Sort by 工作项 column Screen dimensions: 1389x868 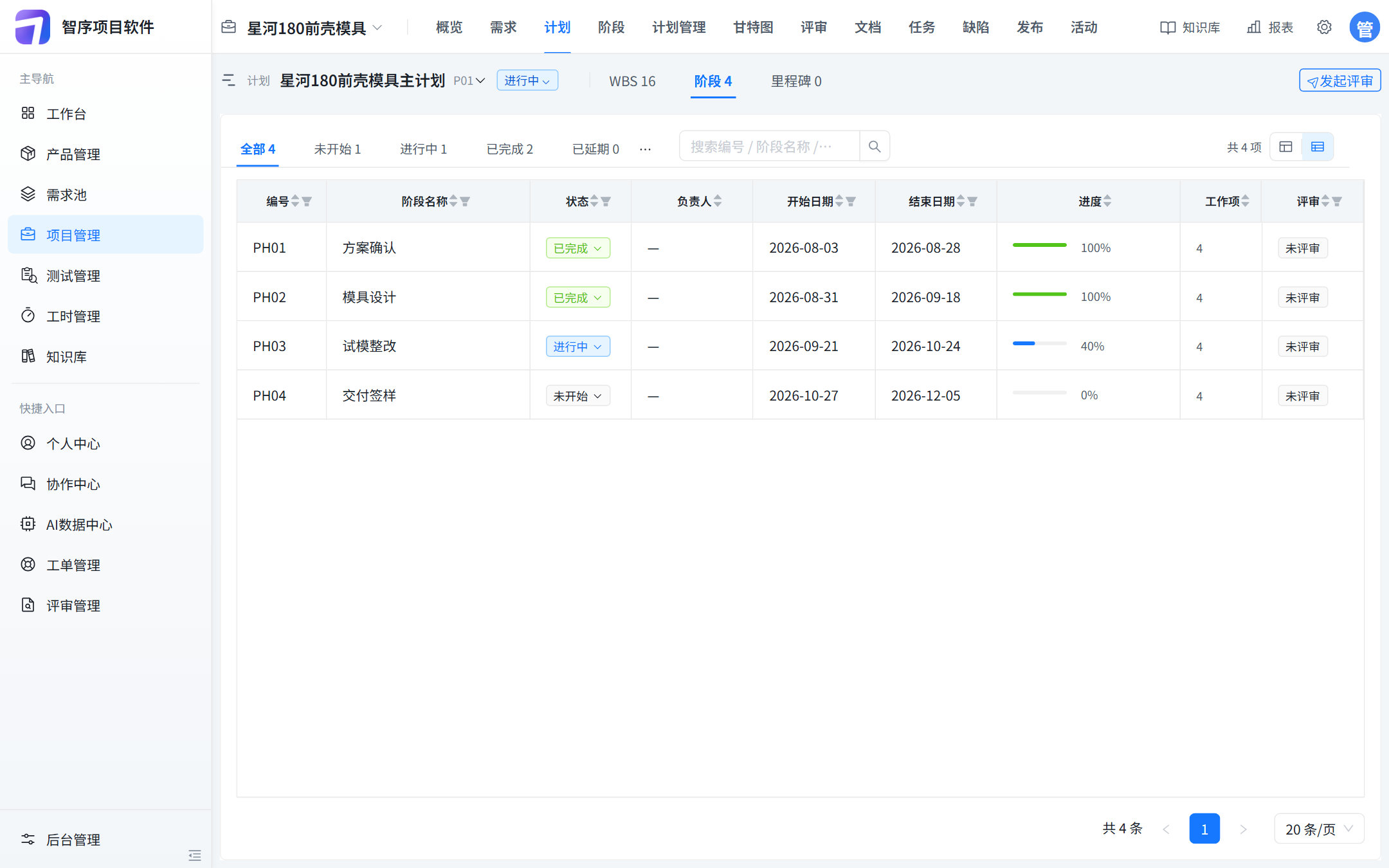coord(1246,201)
